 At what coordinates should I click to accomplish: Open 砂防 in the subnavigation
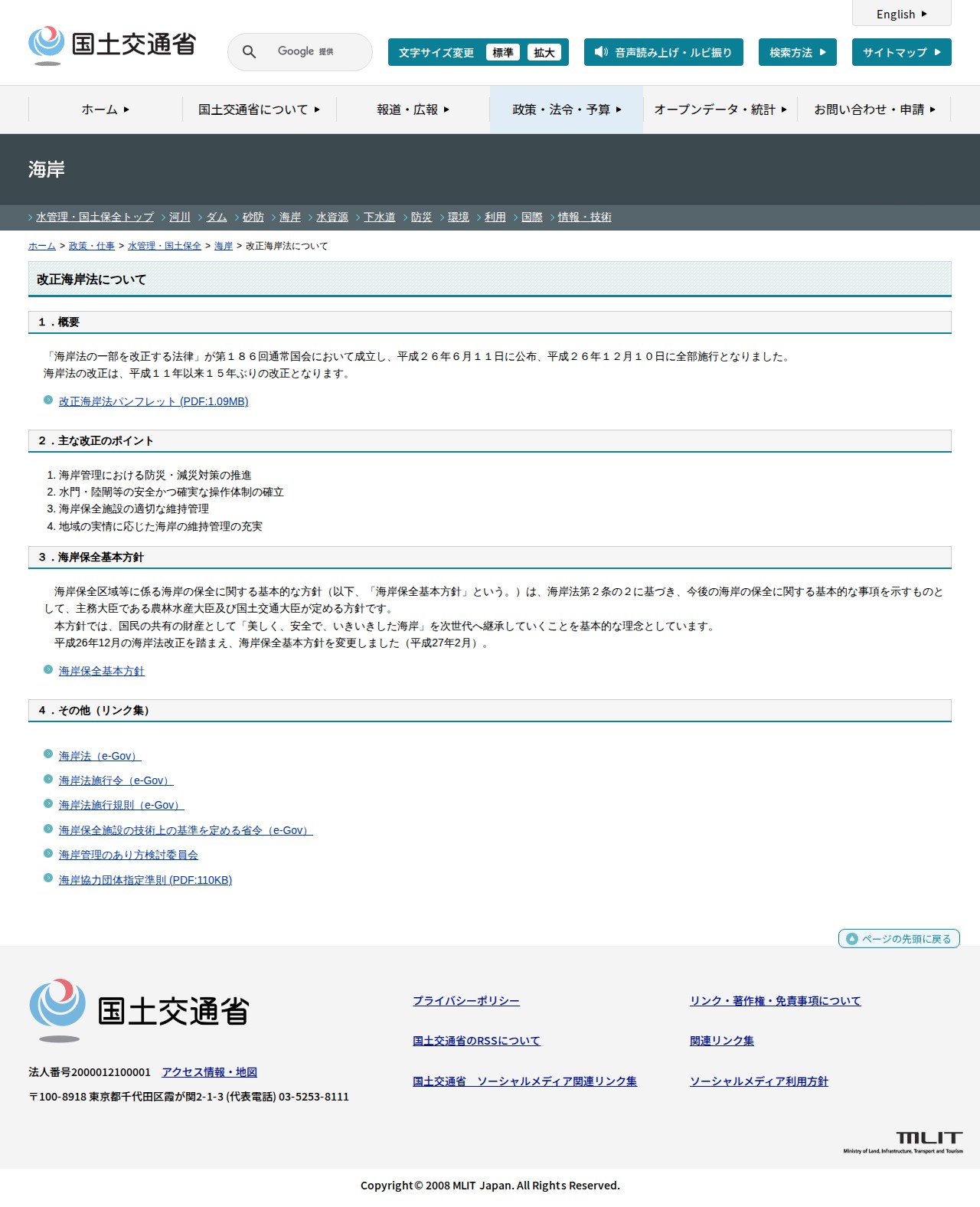(x=253, y=218)
